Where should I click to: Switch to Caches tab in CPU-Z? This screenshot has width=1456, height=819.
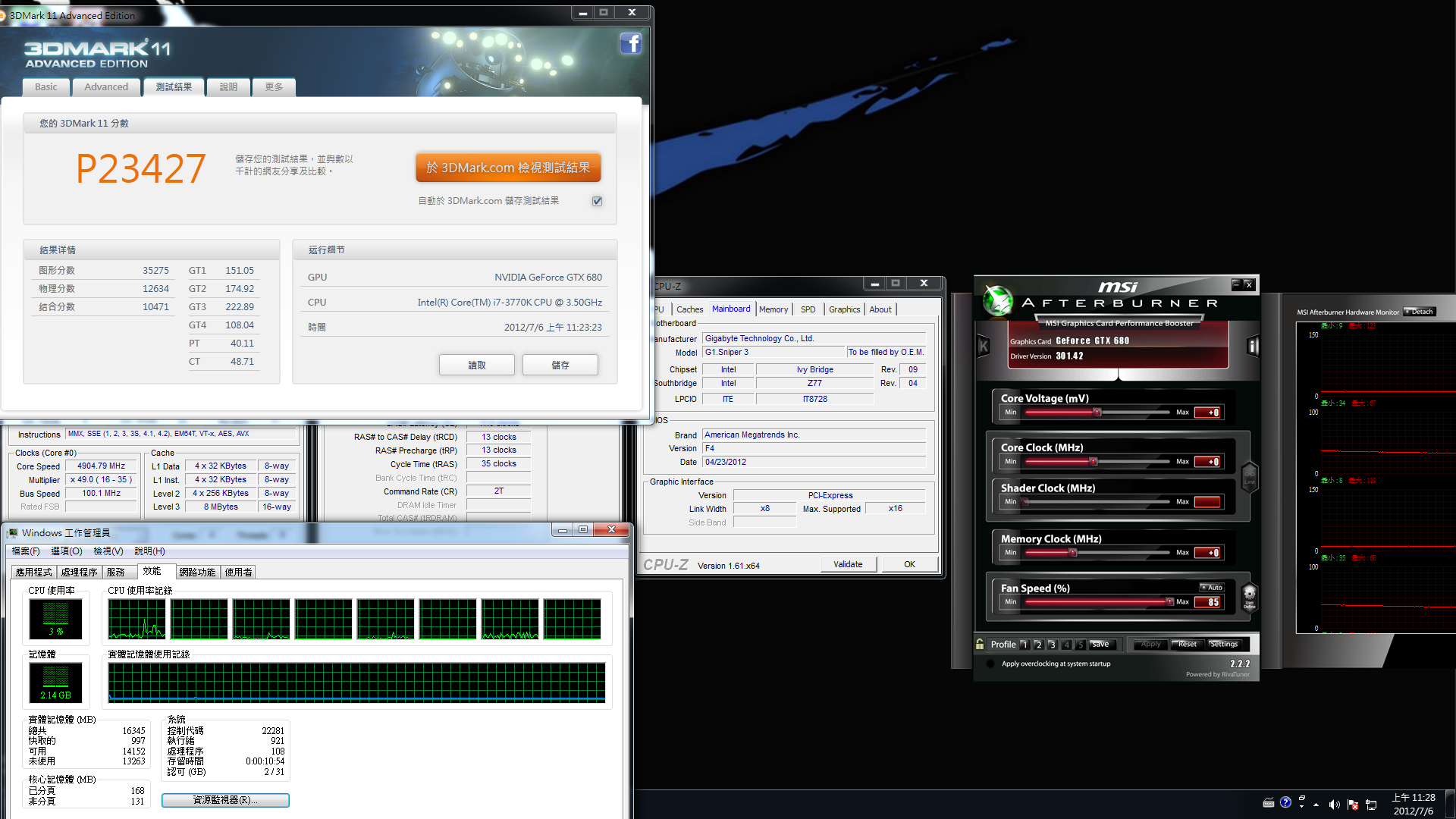click(x=689, y=309)
